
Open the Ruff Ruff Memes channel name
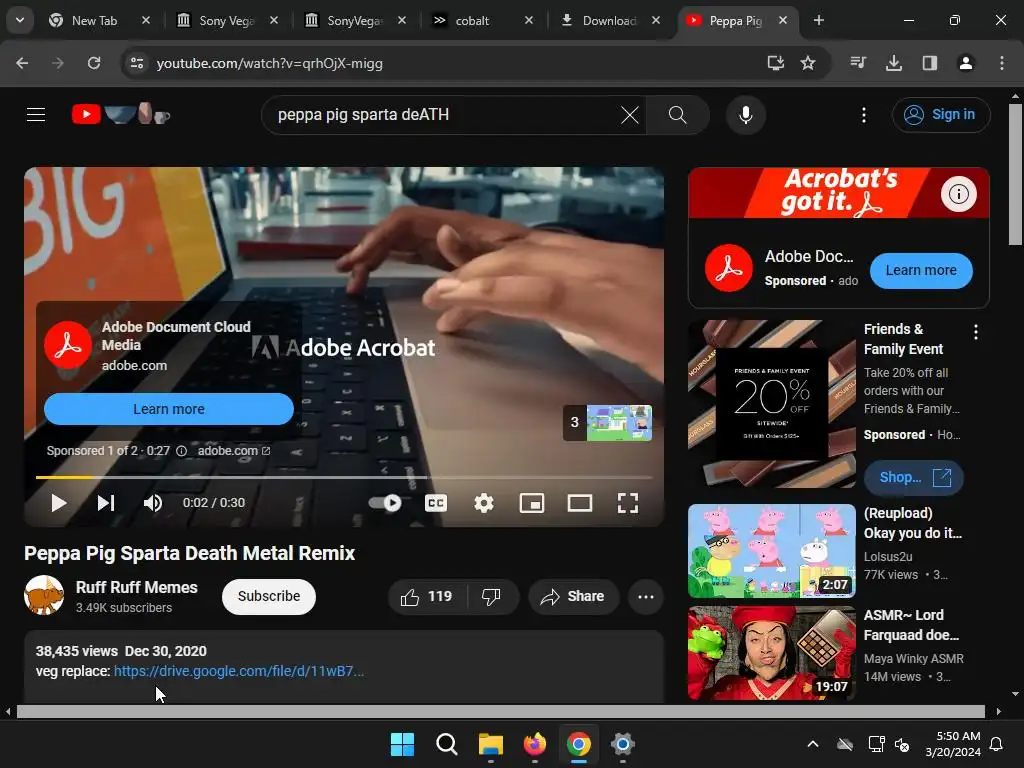[x=136, y=587]
